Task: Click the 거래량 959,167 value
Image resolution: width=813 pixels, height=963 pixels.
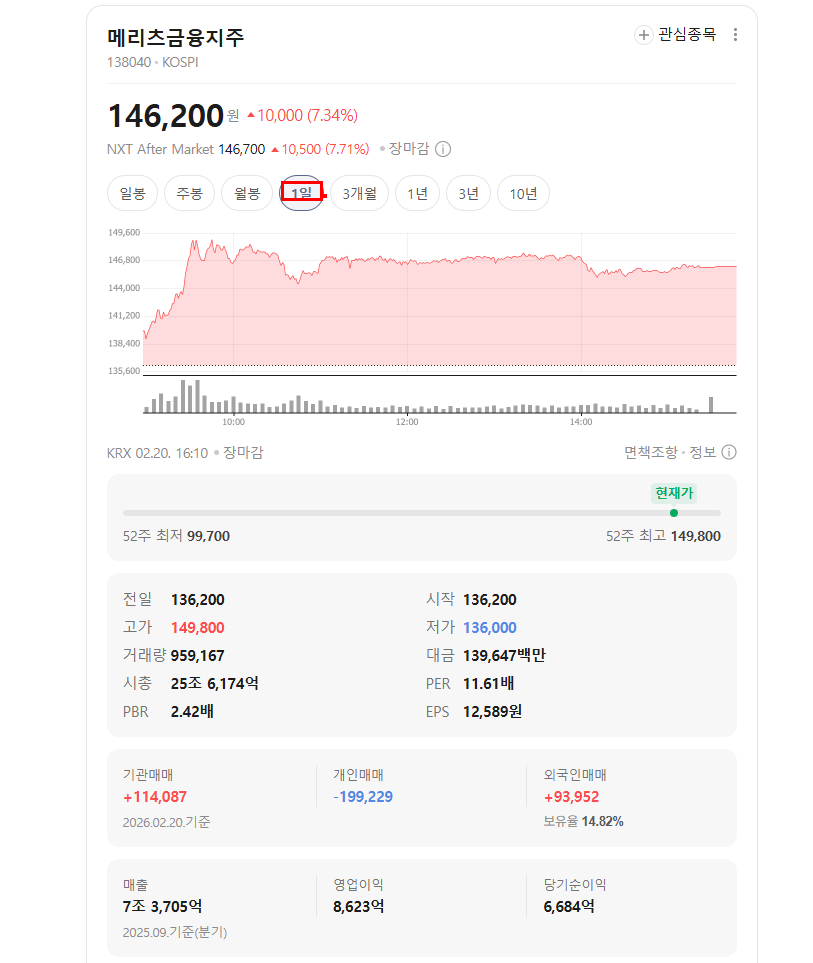Action: pyautogui.click(x=197, y=656)
